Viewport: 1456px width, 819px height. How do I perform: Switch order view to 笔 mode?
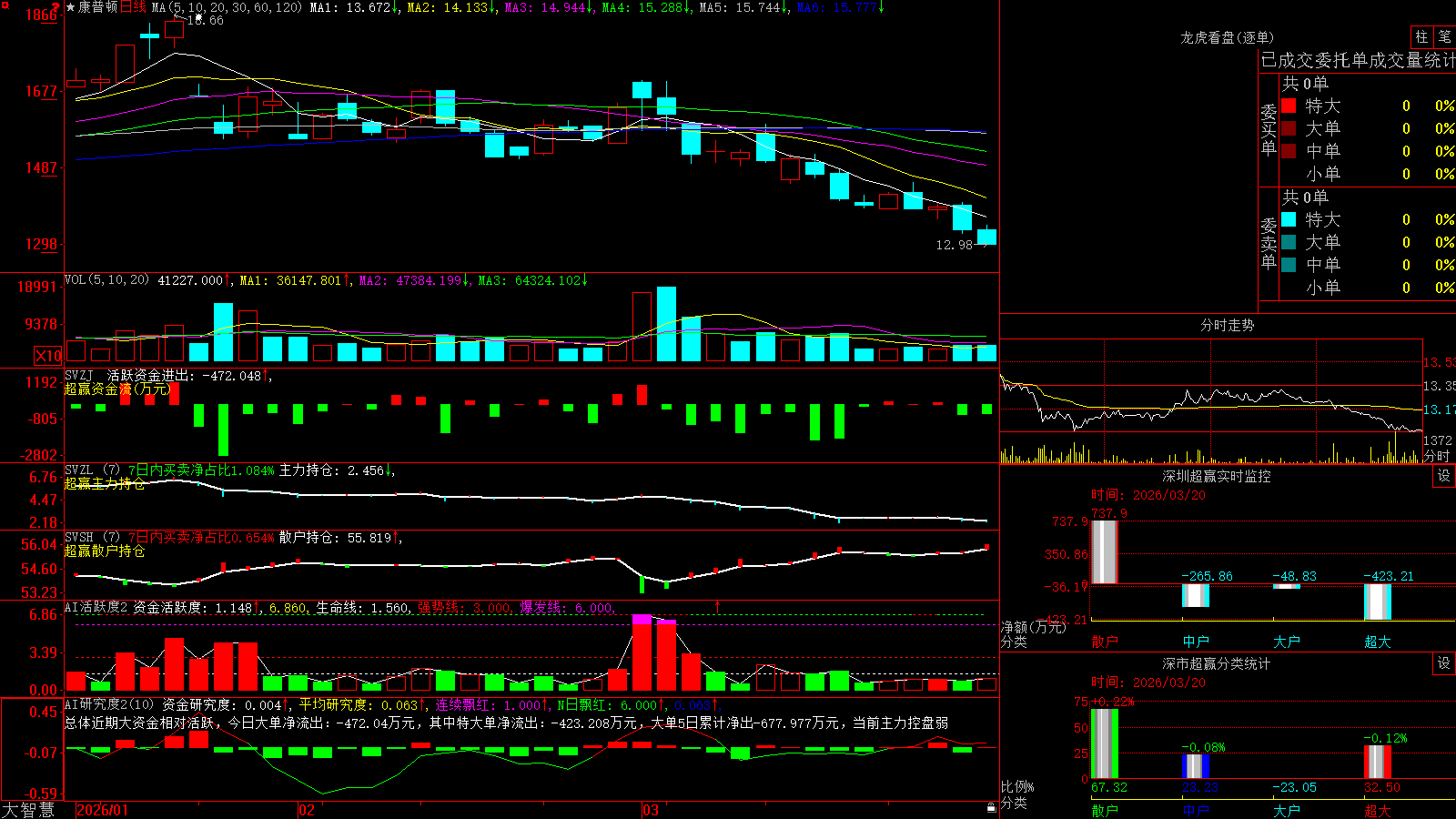1444,37
